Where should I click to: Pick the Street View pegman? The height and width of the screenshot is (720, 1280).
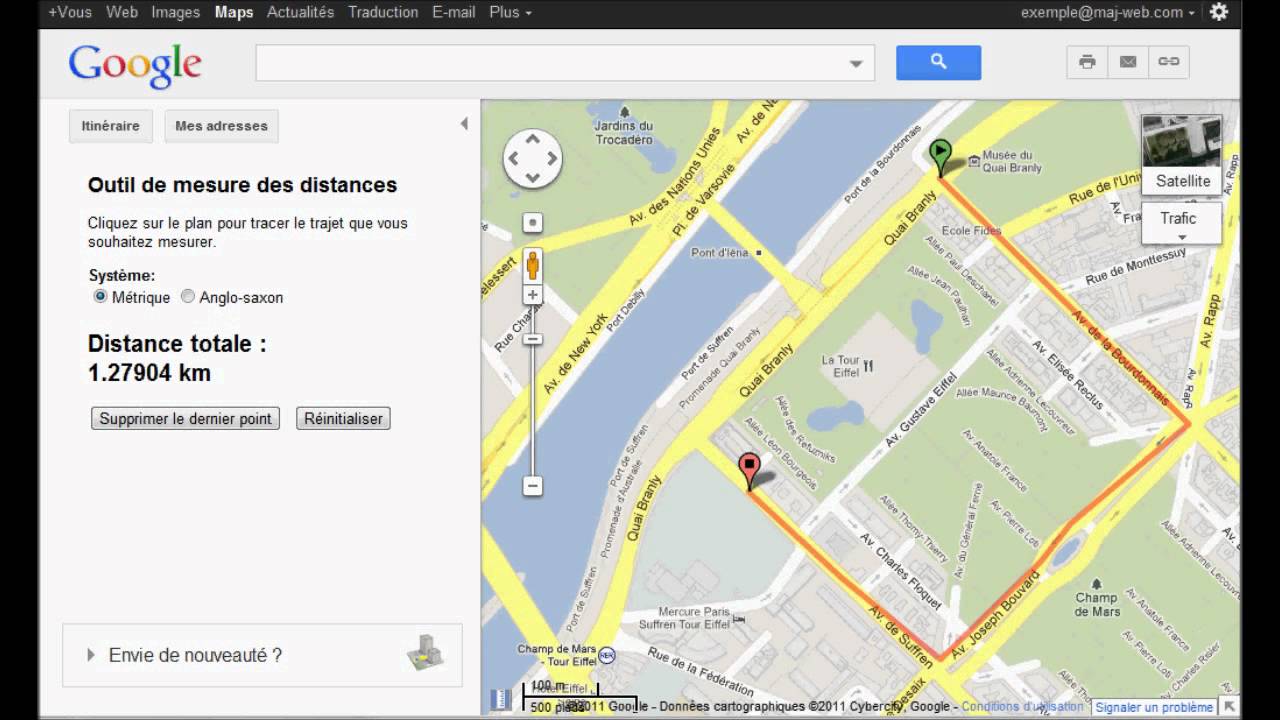point(533,265)
